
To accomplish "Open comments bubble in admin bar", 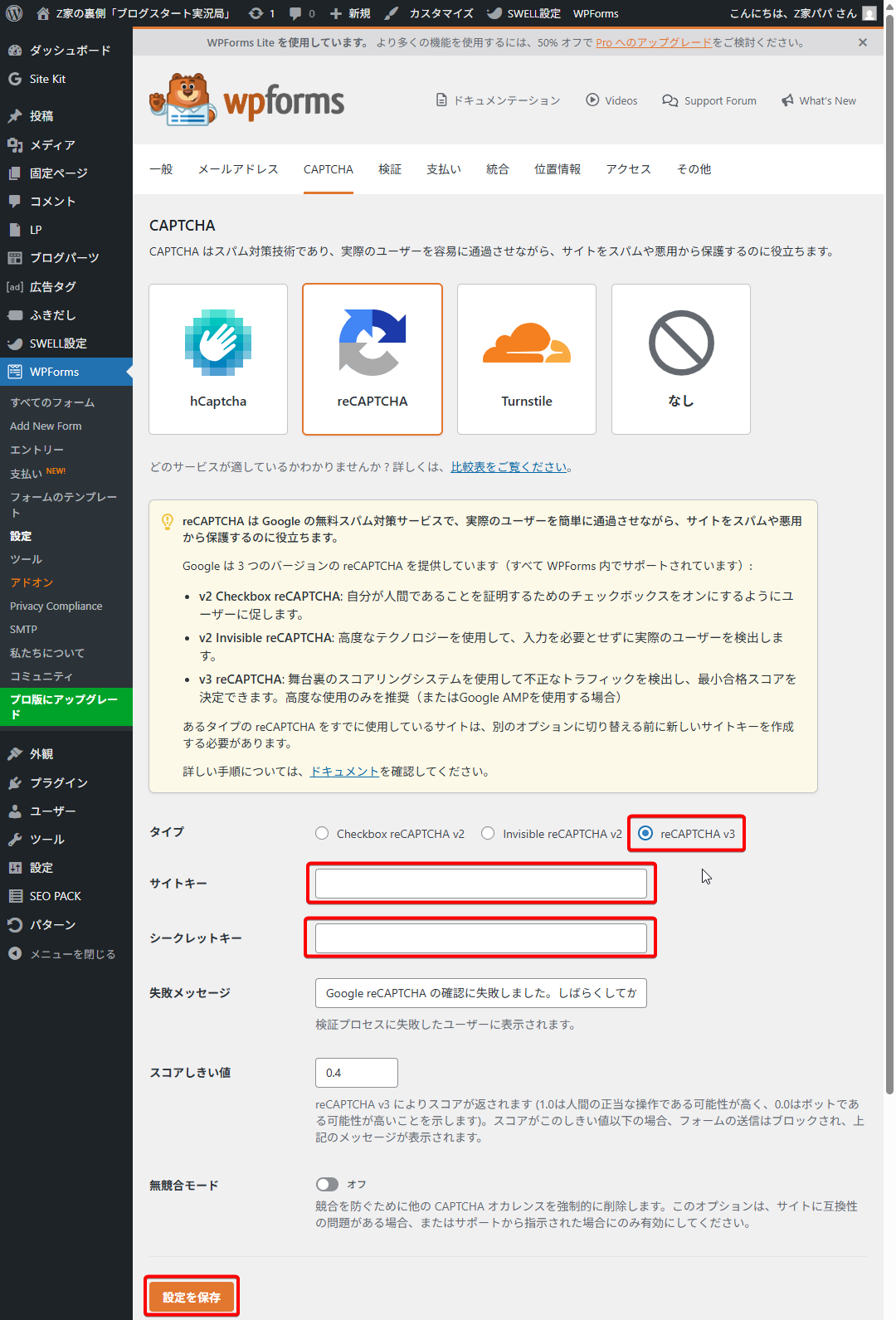I will pyautogui.click(x=296, y=13).
